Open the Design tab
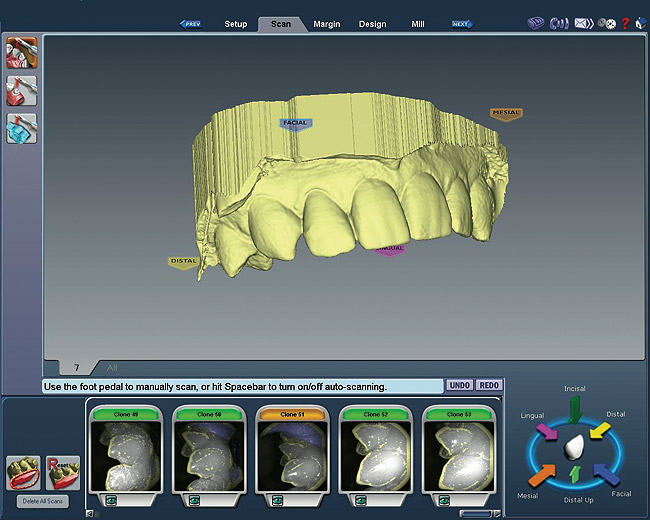The width and height of the screenshot is (650, 520). pyautogui.click(x=372, y=23)
